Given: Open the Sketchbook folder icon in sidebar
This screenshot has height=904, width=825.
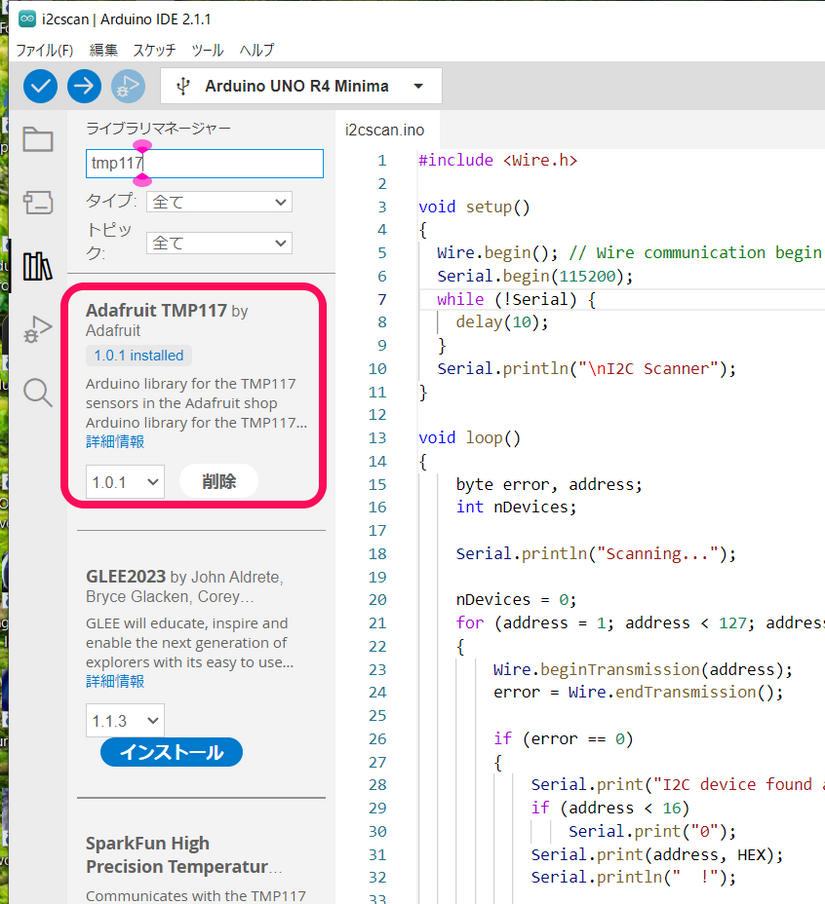Looking at the screenshot, I should [x=38, y=139].
